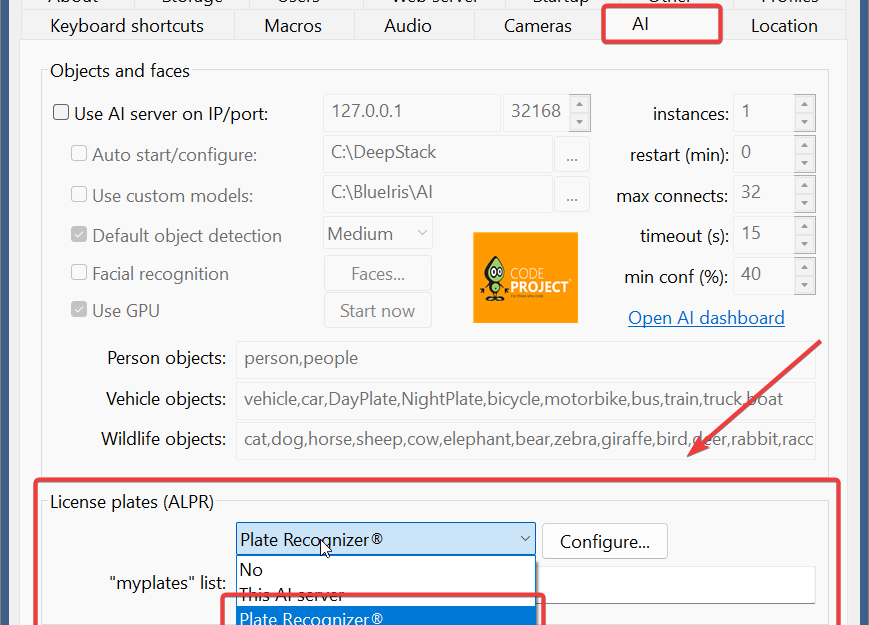Image resolution: width=869 pixels, height=625 pixels.
Task: Browse for the DeepStack folder
Action: [x=572, y=154]
